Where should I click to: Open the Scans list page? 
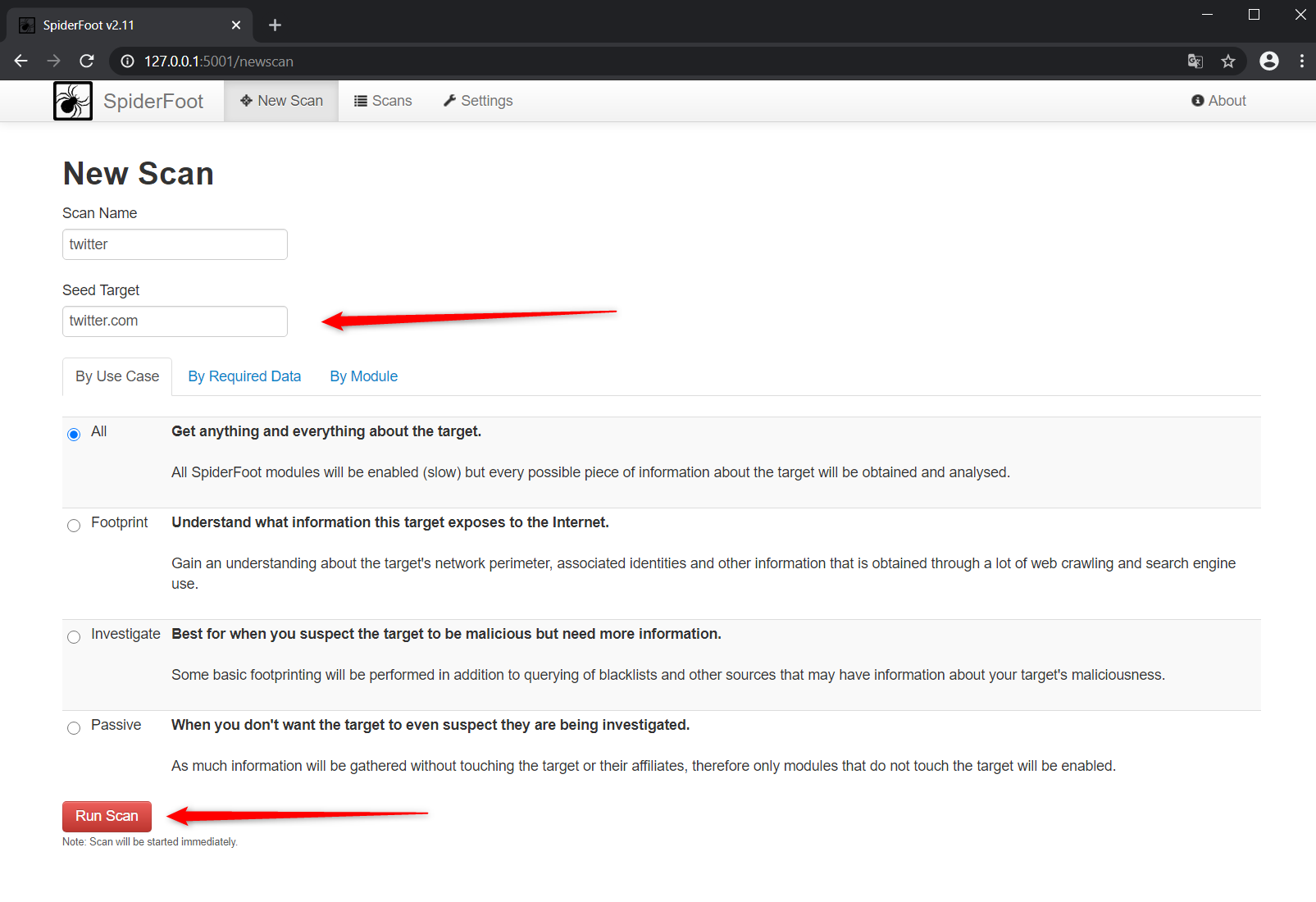(383, 101)
